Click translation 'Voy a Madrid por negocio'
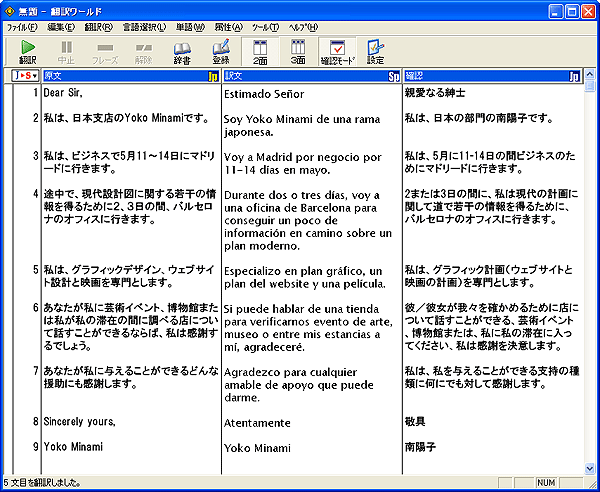 click(x=303, y=163)
